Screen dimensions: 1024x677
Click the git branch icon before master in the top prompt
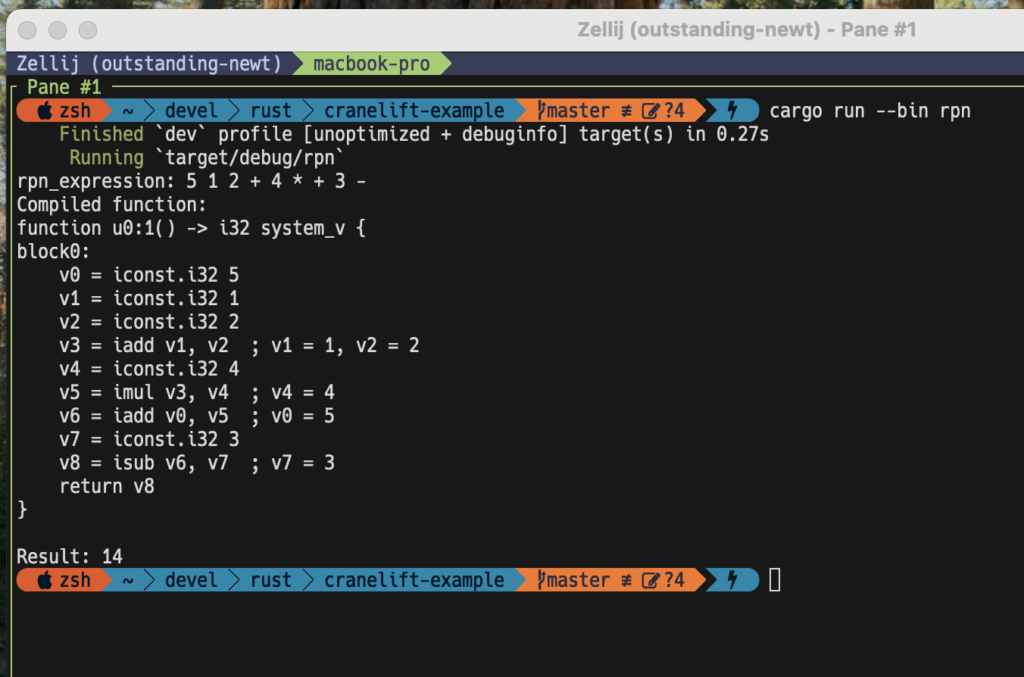(541, 110)
